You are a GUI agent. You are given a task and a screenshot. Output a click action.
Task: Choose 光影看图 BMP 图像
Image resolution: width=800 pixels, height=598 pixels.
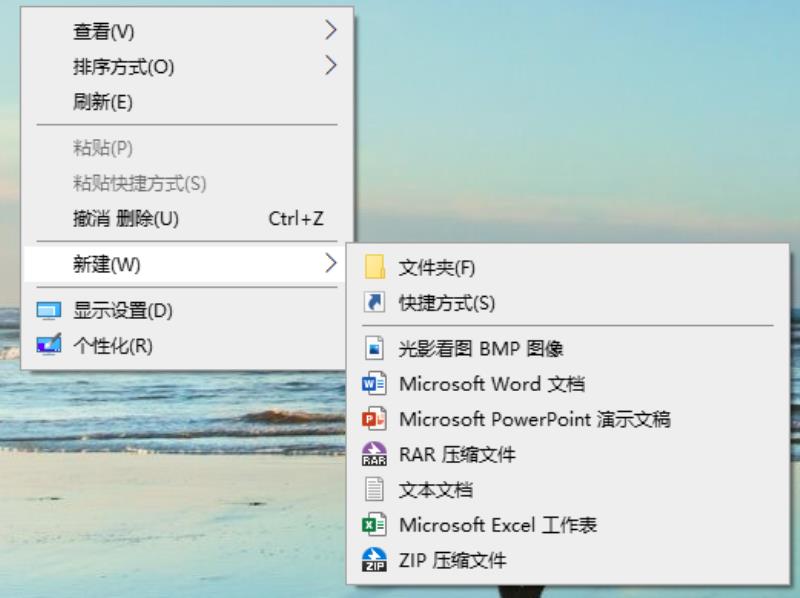[568, 348]
